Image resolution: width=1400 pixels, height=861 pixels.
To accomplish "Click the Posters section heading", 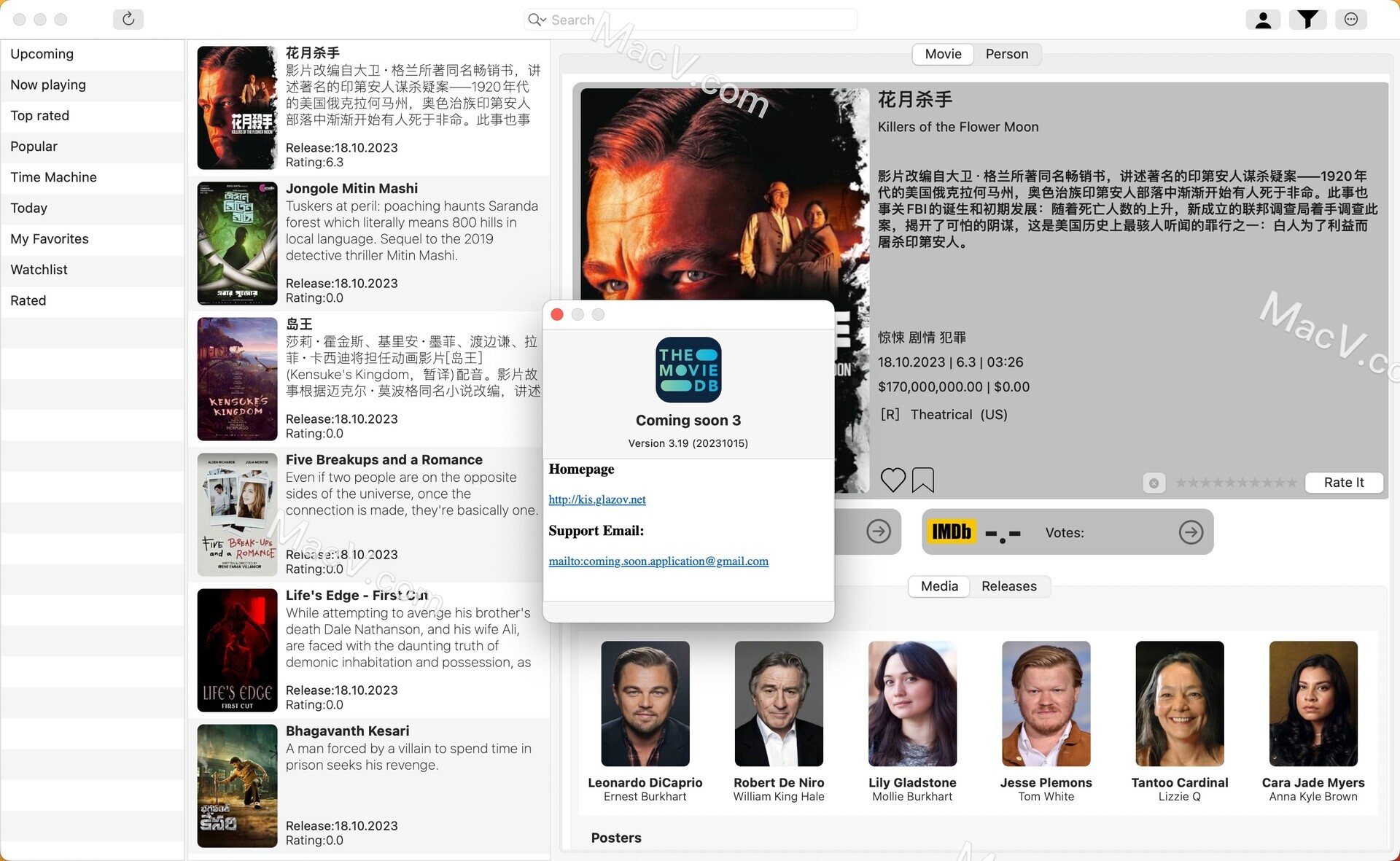I will click(x=616, y=838).
